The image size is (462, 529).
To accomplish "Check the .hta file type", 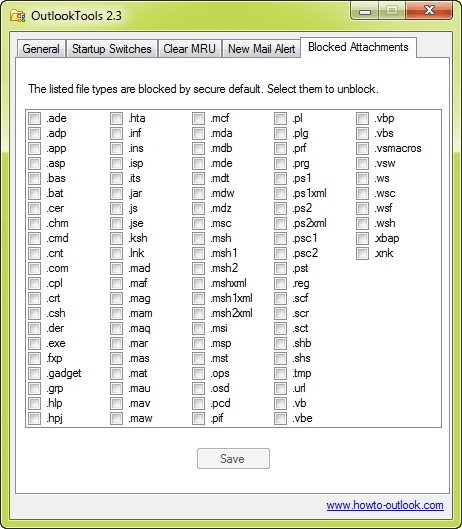I will 116,118.
